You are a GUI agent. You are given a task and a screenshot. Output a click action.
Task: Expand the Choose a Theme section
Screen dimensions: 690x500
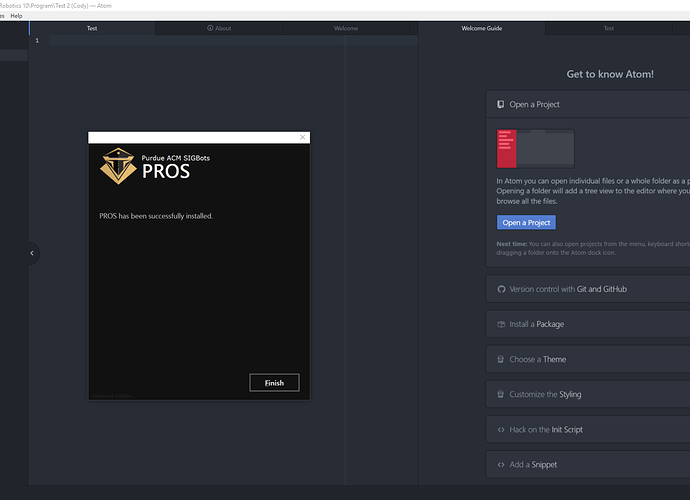[x=588, y=359]
